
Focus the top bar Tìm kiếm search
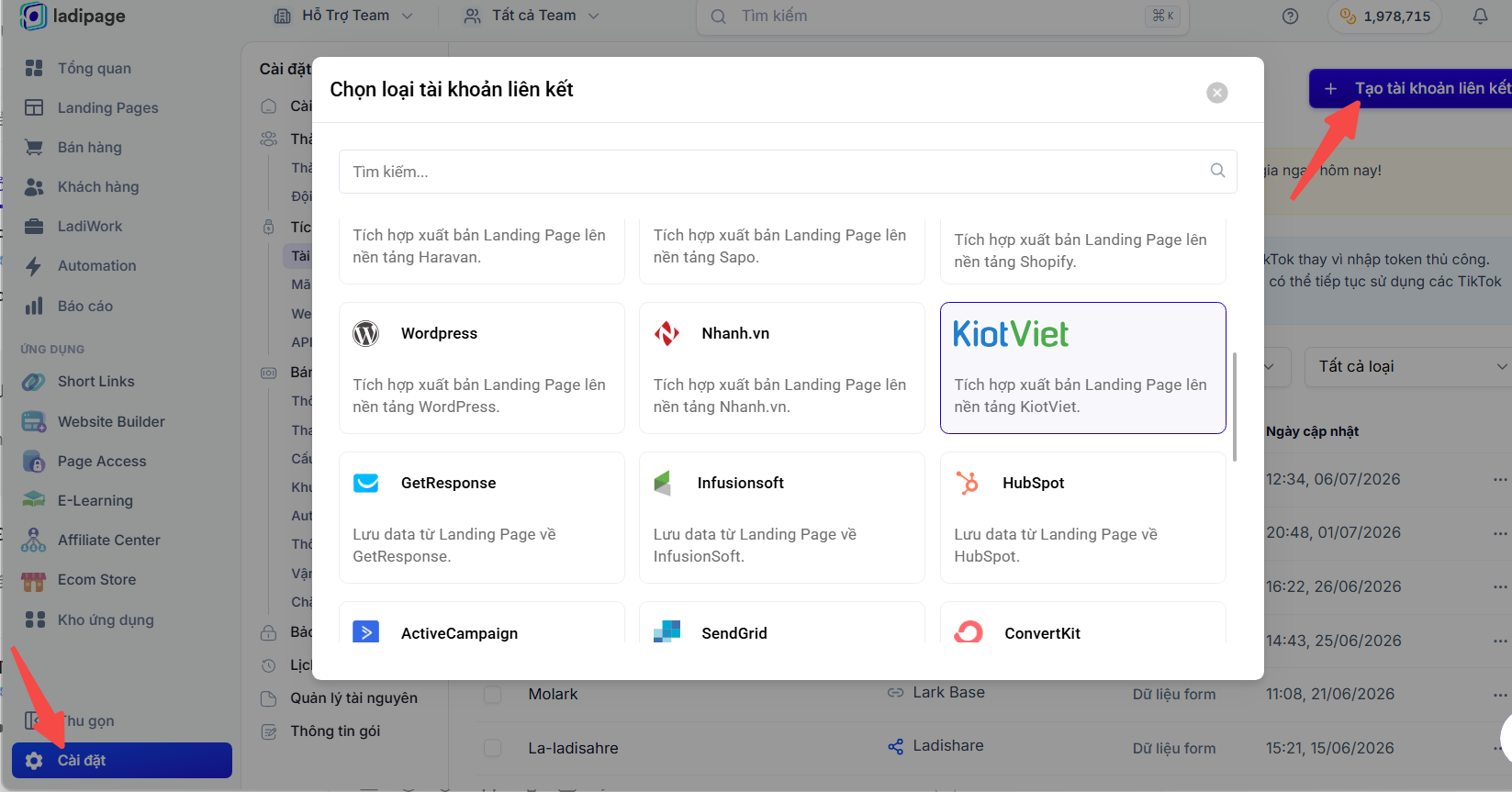942,16
